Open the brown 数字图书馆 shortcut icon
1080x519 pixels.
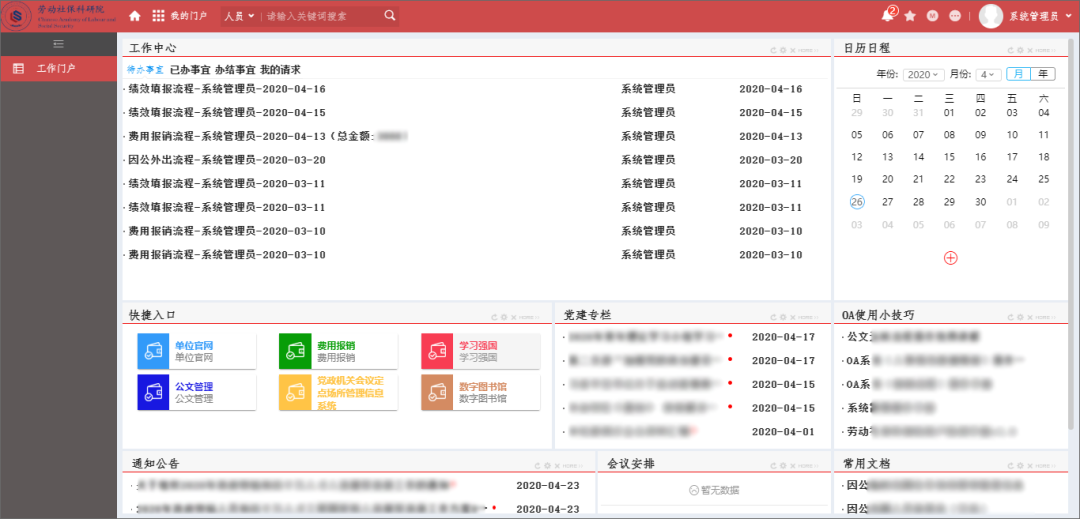437,392
